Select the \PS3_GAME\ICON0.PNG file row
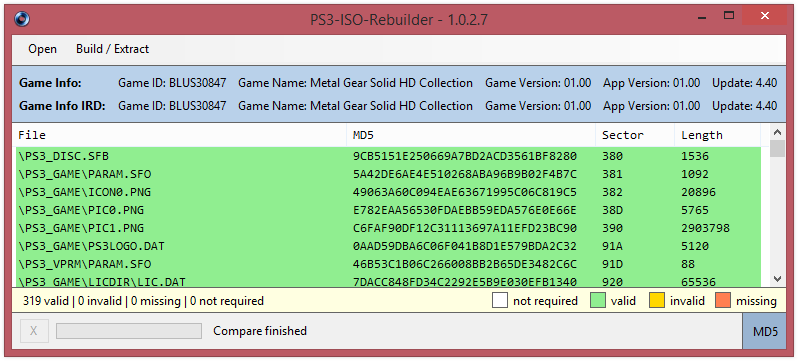Screen dimensions: 798x361 (x=388, y=192)
